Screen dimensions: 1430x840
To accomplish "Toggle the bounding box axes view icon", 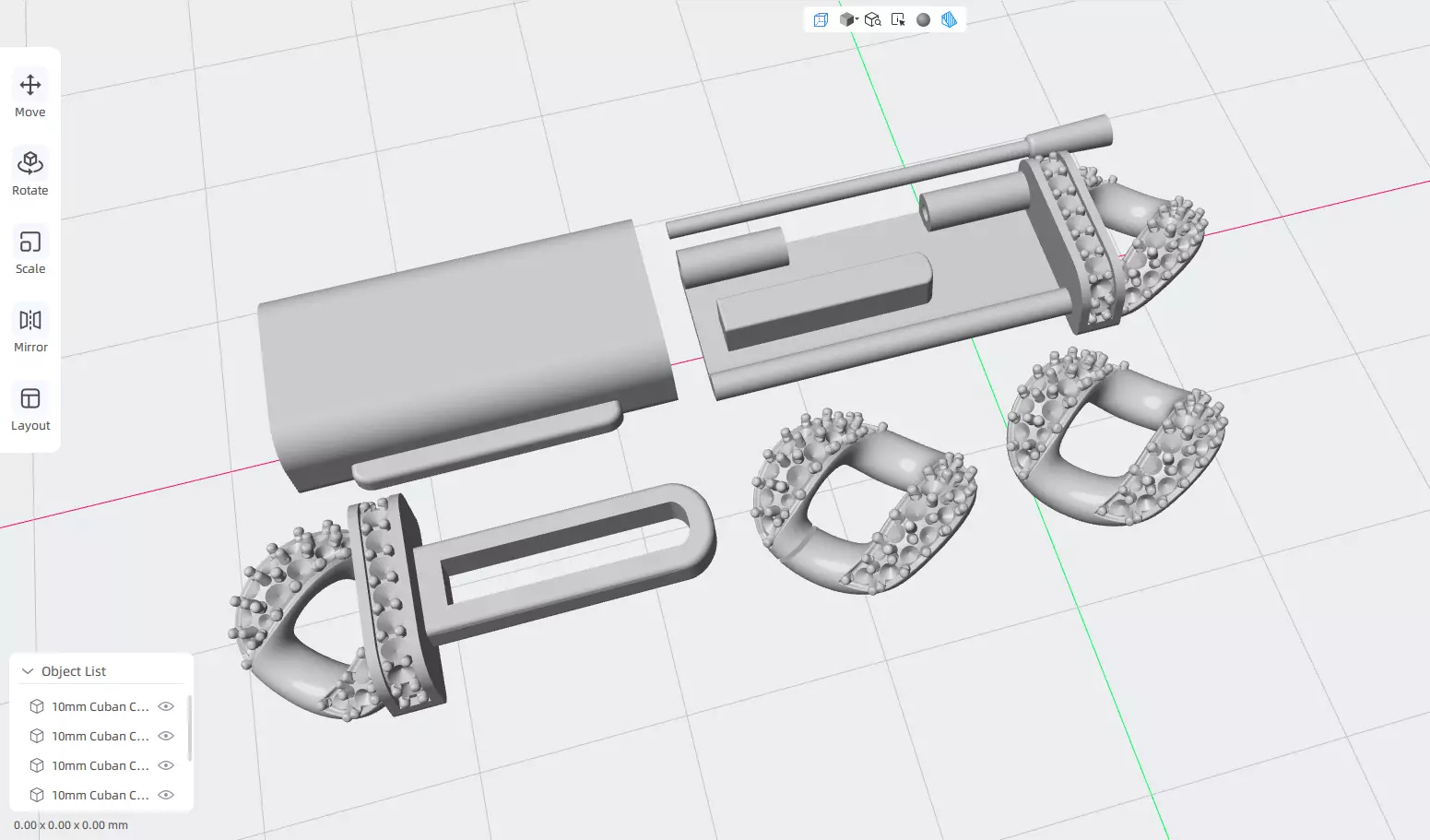I will tap(821, 19).
